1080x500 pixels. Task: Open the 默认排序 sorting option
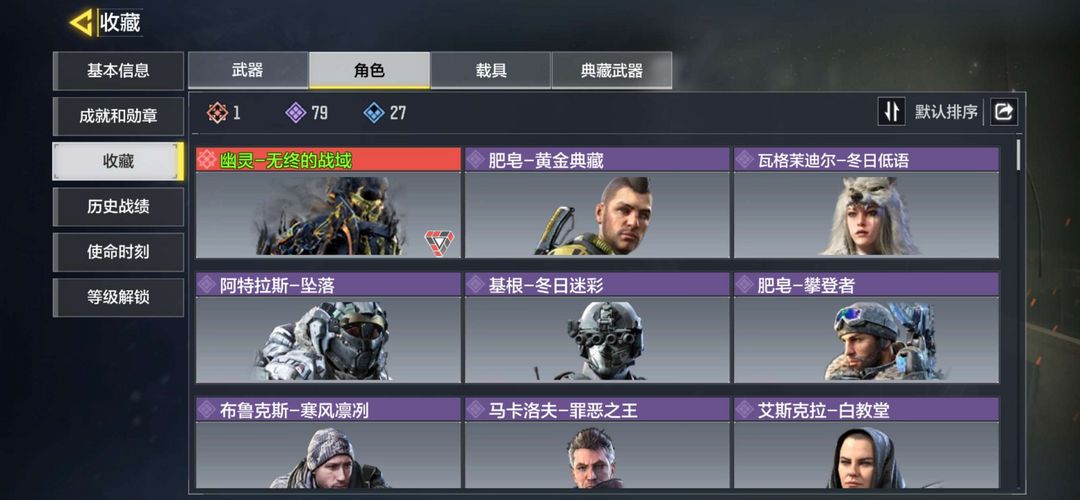point(946,112)
